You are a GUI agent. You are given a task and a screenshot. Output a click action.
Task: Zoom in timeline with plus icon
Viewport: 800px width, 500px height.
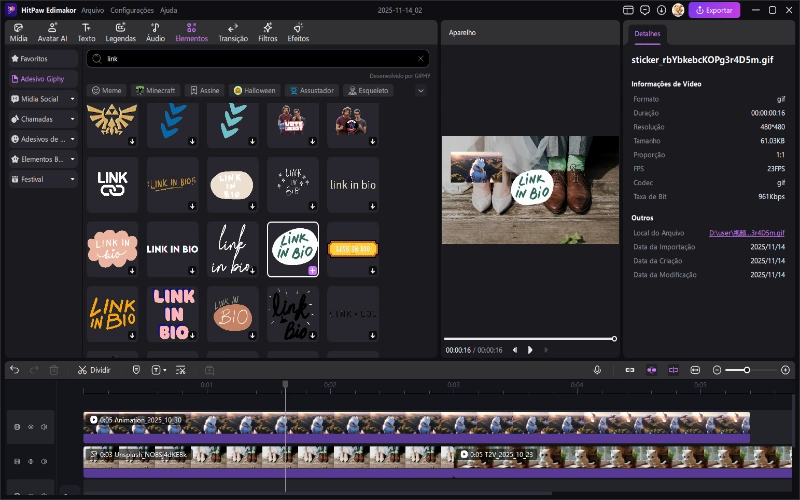pyautogui.click(x=785, y=370)
